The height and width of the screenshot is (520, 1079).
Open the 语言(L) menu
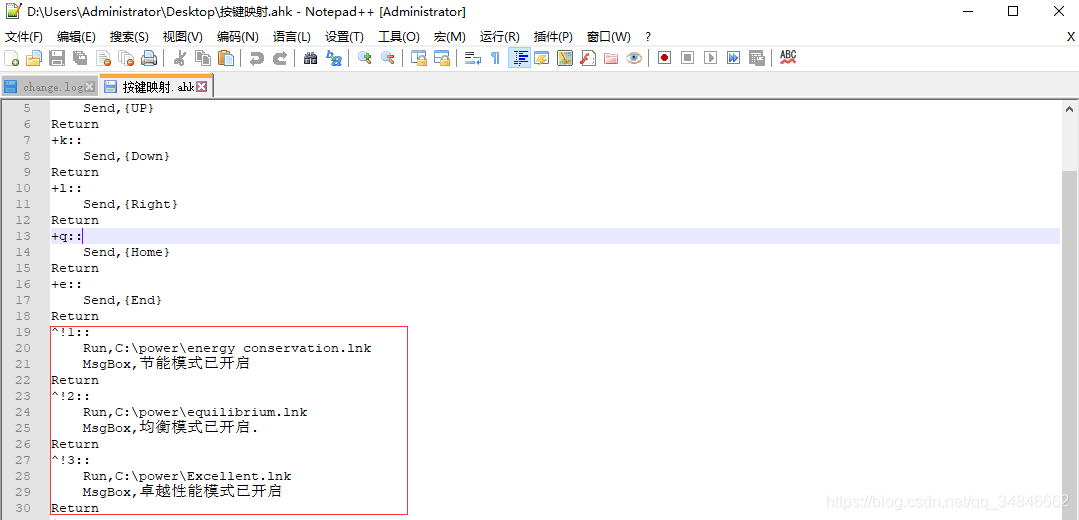292,36
